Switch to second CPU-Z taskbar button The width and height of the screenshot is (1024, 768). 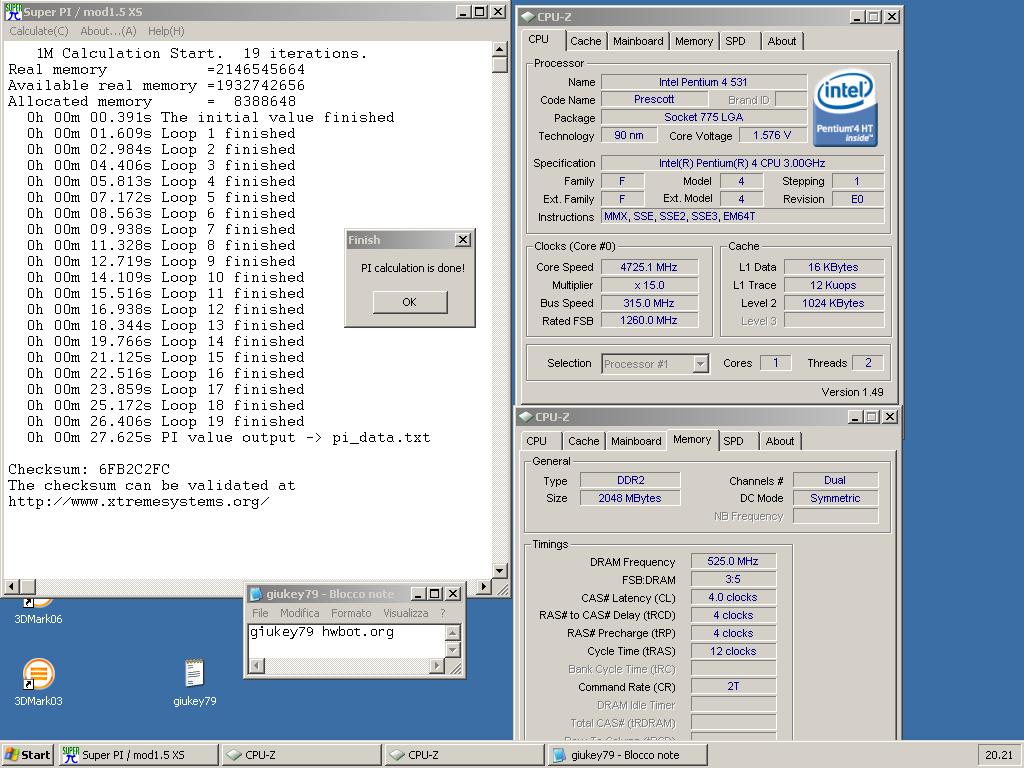tap(465, 754)
